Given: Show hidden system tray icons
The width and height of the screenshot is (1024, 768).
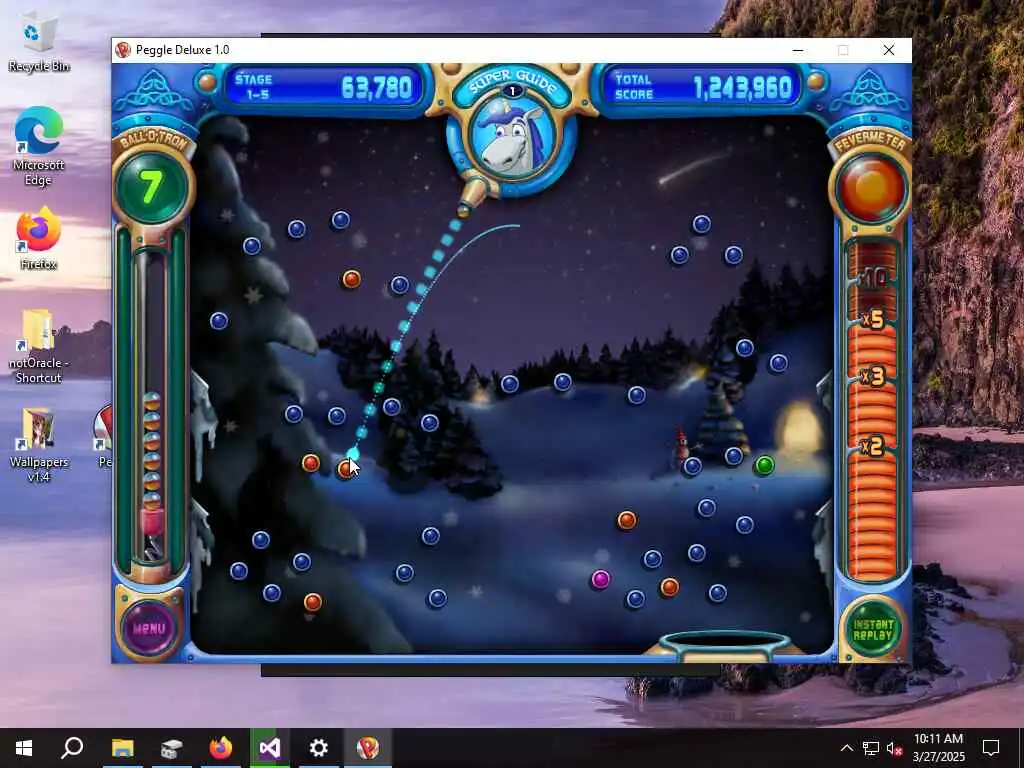Looking at the screenshot, I should point(846,748).
